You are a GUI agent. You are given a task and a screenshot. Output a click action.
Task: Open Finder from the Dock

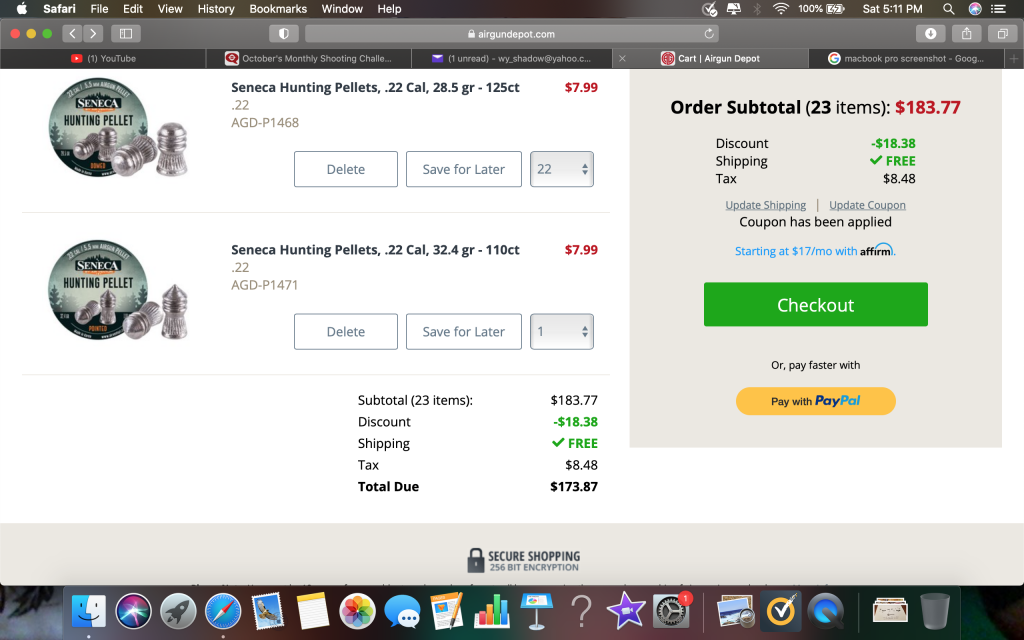click(x=88, y=611)
